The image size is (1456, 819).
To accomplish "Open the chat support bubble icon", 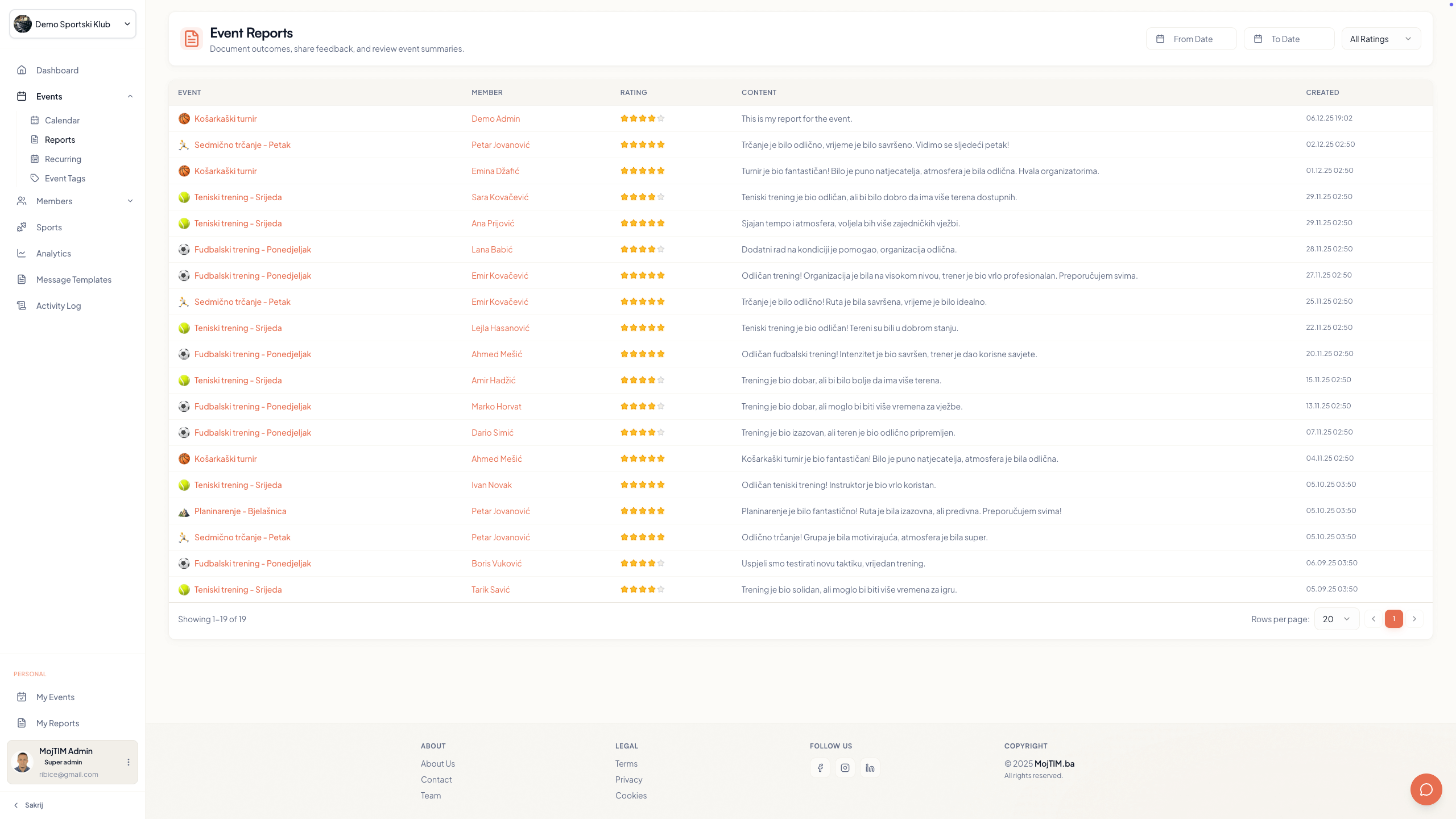I will 1426,789.
